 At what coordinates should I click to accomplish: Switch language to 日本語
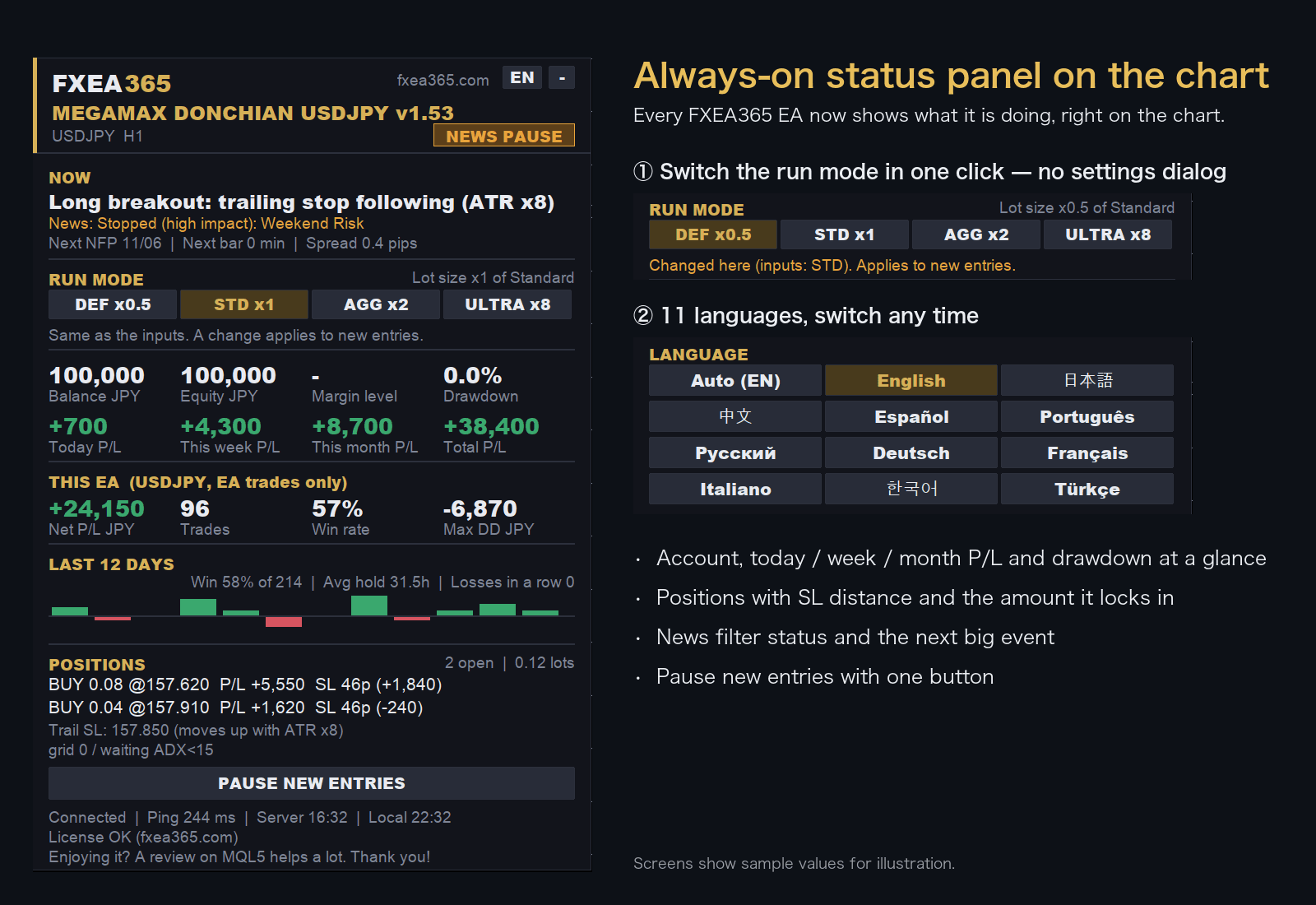(x=1087, y=381)
